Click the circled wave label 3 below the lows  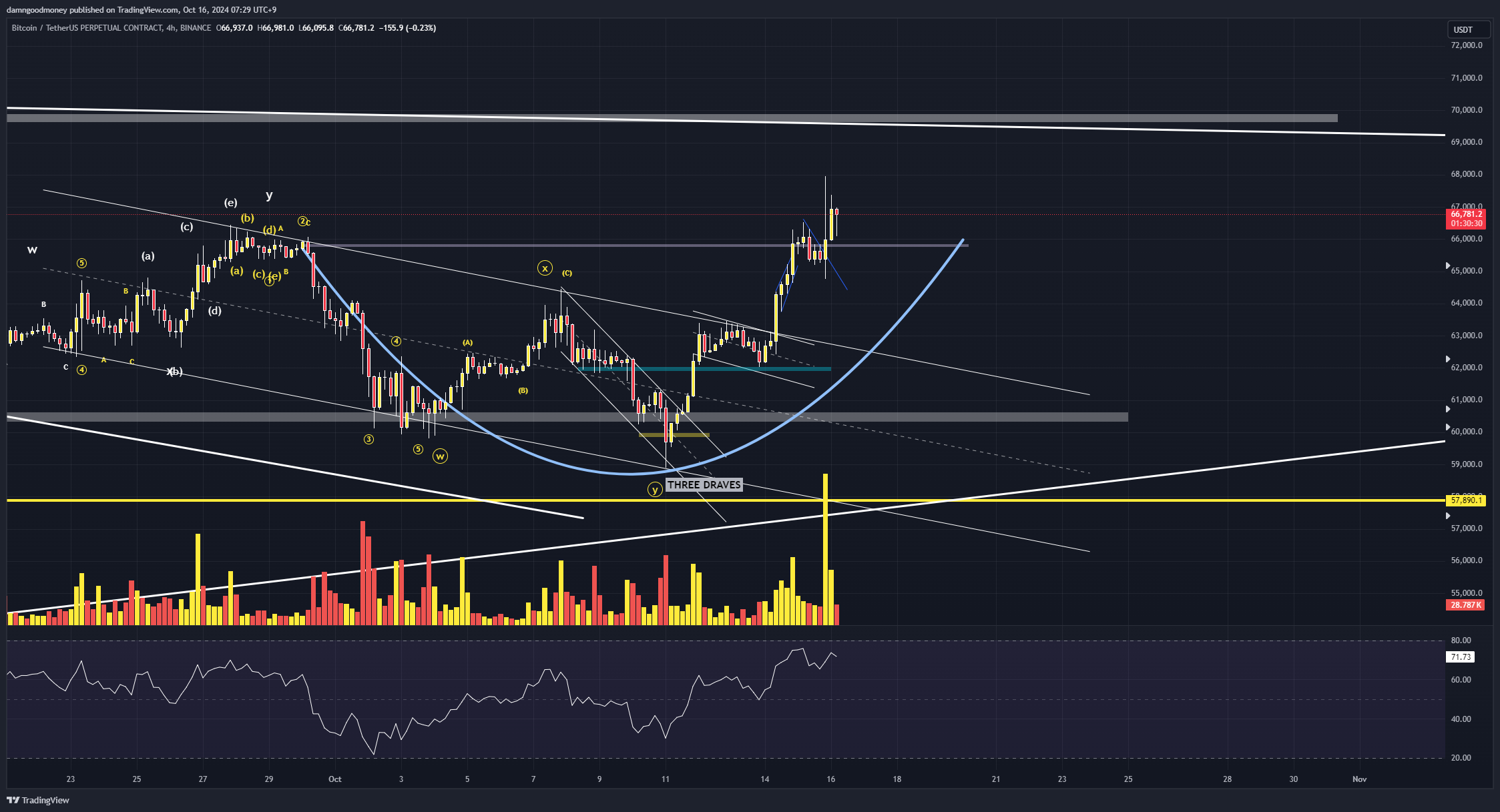368,439
